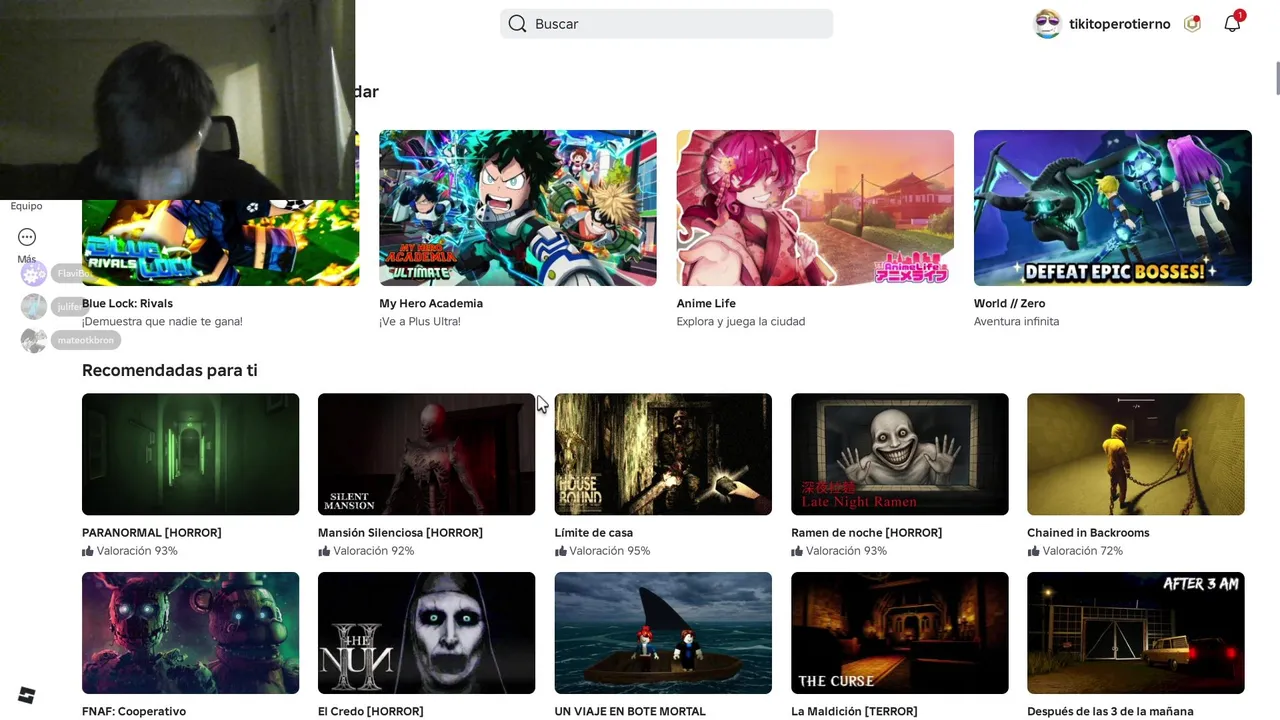The height and width of the screenshot is (720, 1280).
Task: Open House Bound game thumbnail
Action: coord(663,454)
